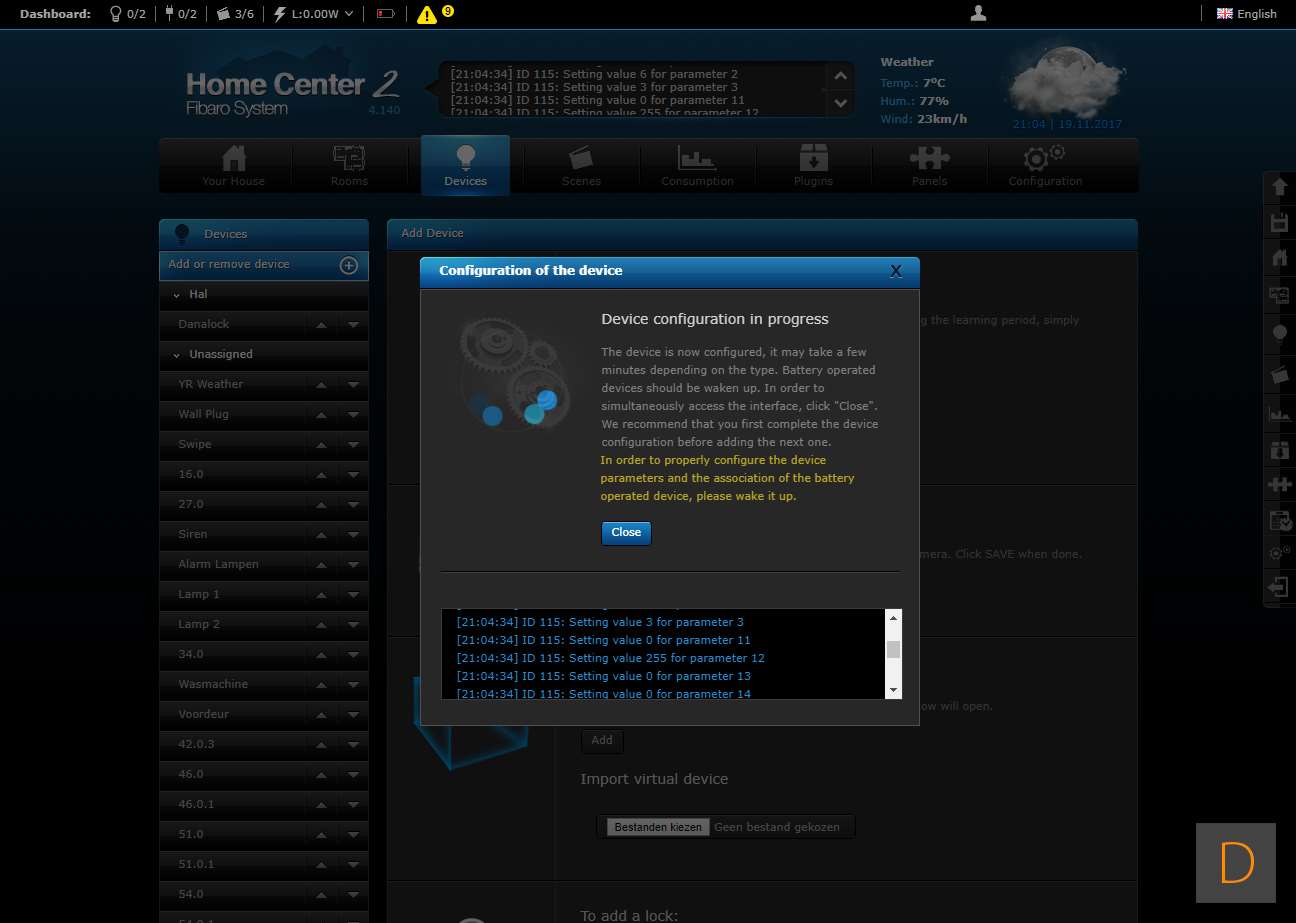This screenshot has width=1296, height=923.
Task: Click the plus icon beside Add or remove device
Action: point(349,265)
